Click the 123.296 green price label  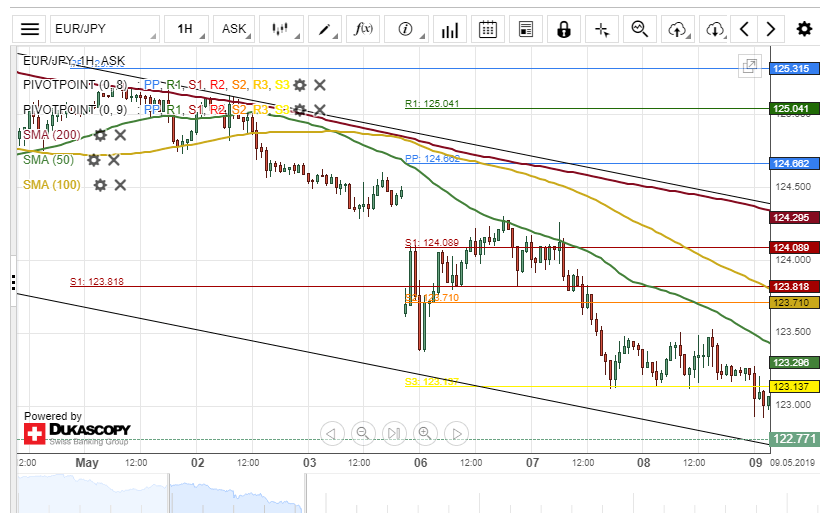[794, 363]
